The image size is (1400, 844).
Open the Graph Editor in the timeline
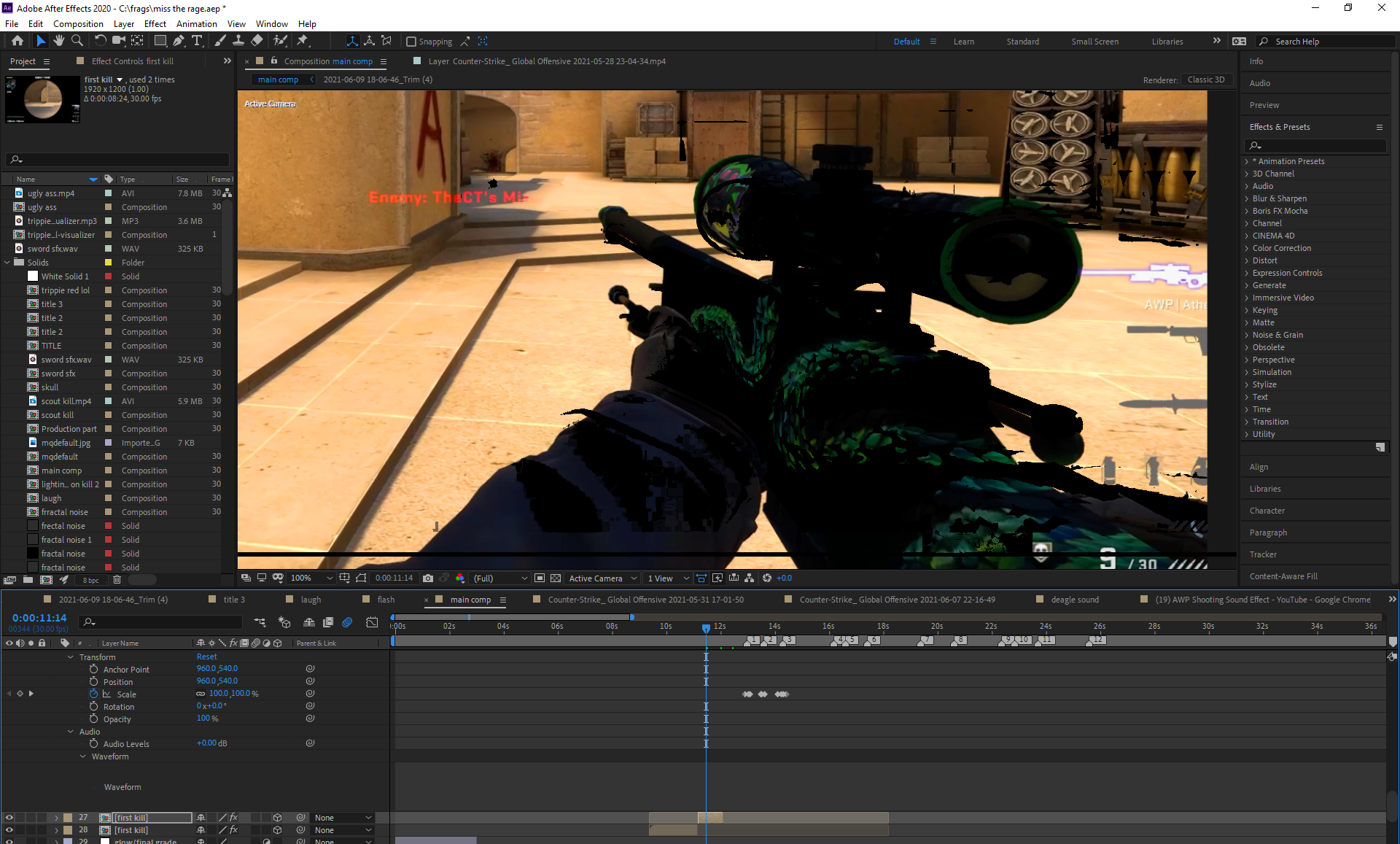click(x=373, y=622)
